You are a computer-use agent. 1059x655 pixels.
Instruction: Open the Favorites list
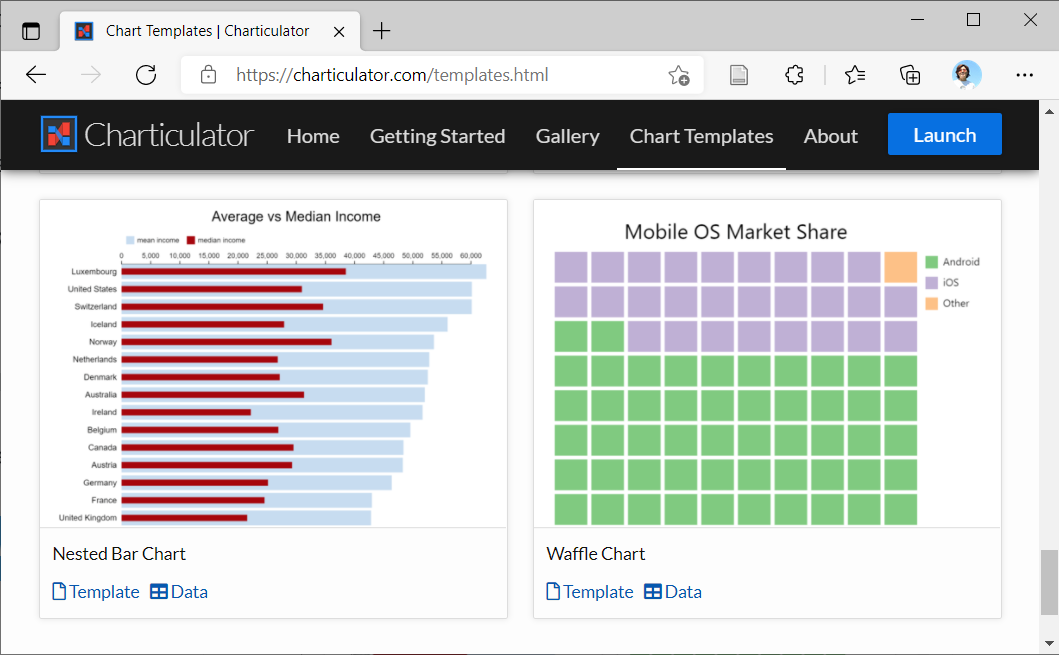(x=855, y=74)
